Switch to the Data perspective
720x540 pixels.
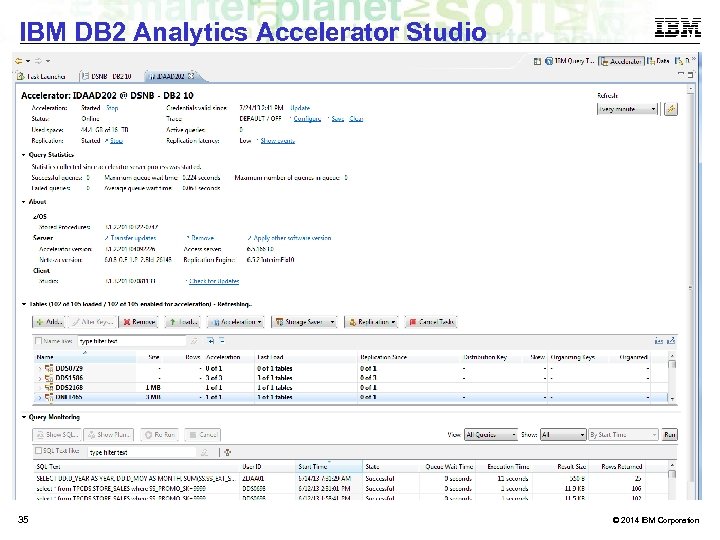(x=658, y=61)
